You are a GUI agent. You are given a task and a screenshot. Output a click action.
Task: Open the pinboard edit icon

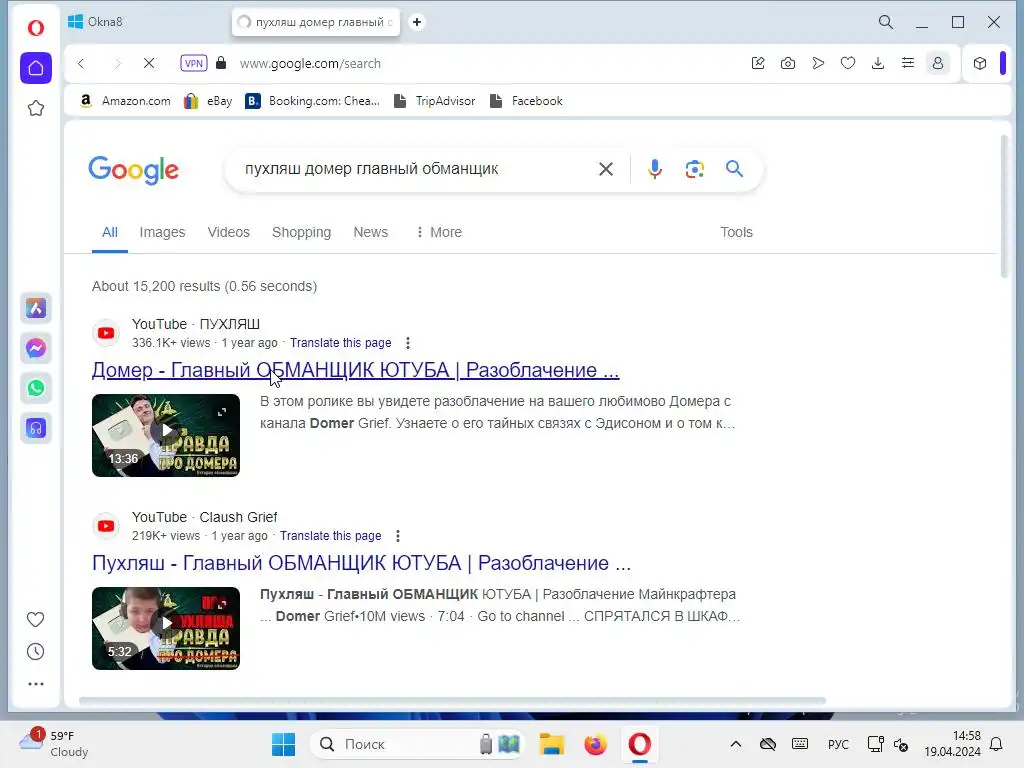758,63
